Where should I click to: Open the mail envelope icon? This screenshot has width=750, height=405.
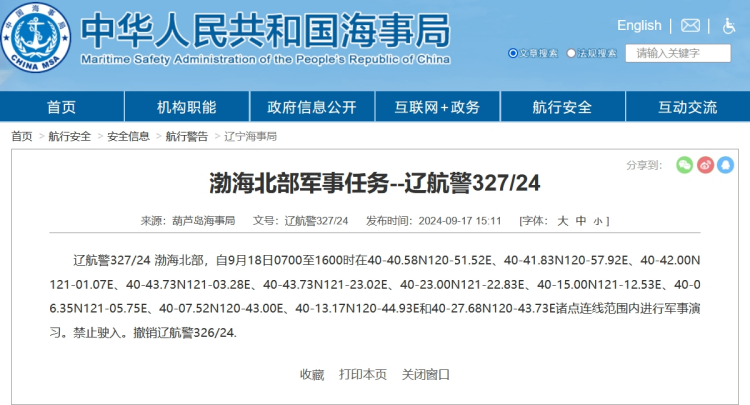pyautogui.click(x=691, y=25)
